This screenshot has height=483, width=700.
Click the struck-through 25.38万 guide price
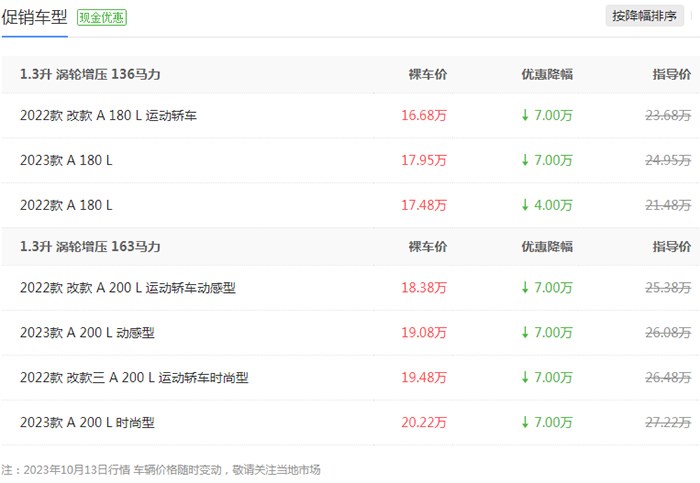668,288
